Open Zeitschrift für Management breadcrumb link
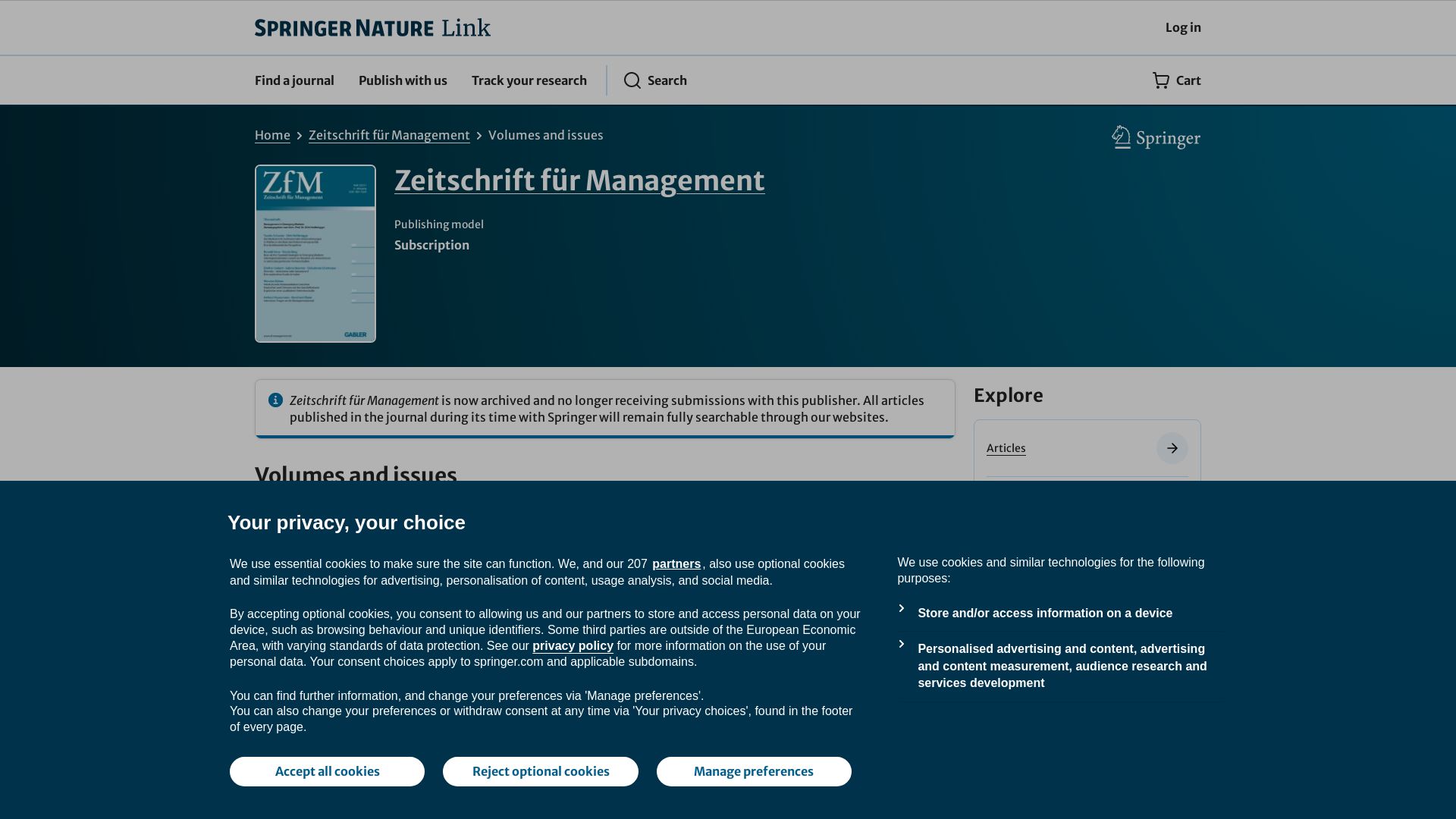 [x=389, y=135]
